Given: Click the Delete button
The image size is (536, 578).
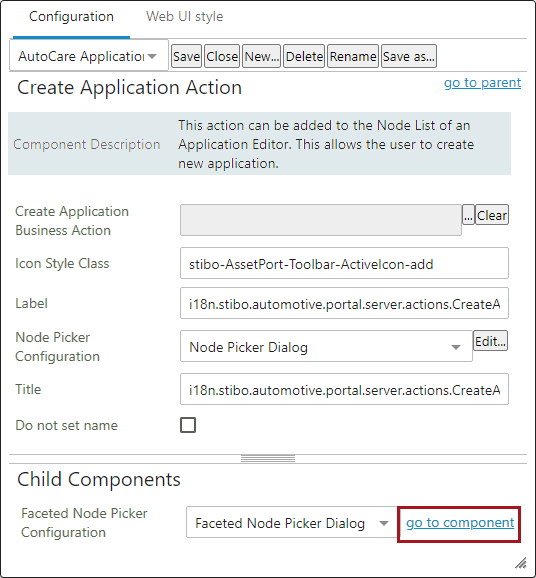Looking at the screenshot, I should (304, 56).
